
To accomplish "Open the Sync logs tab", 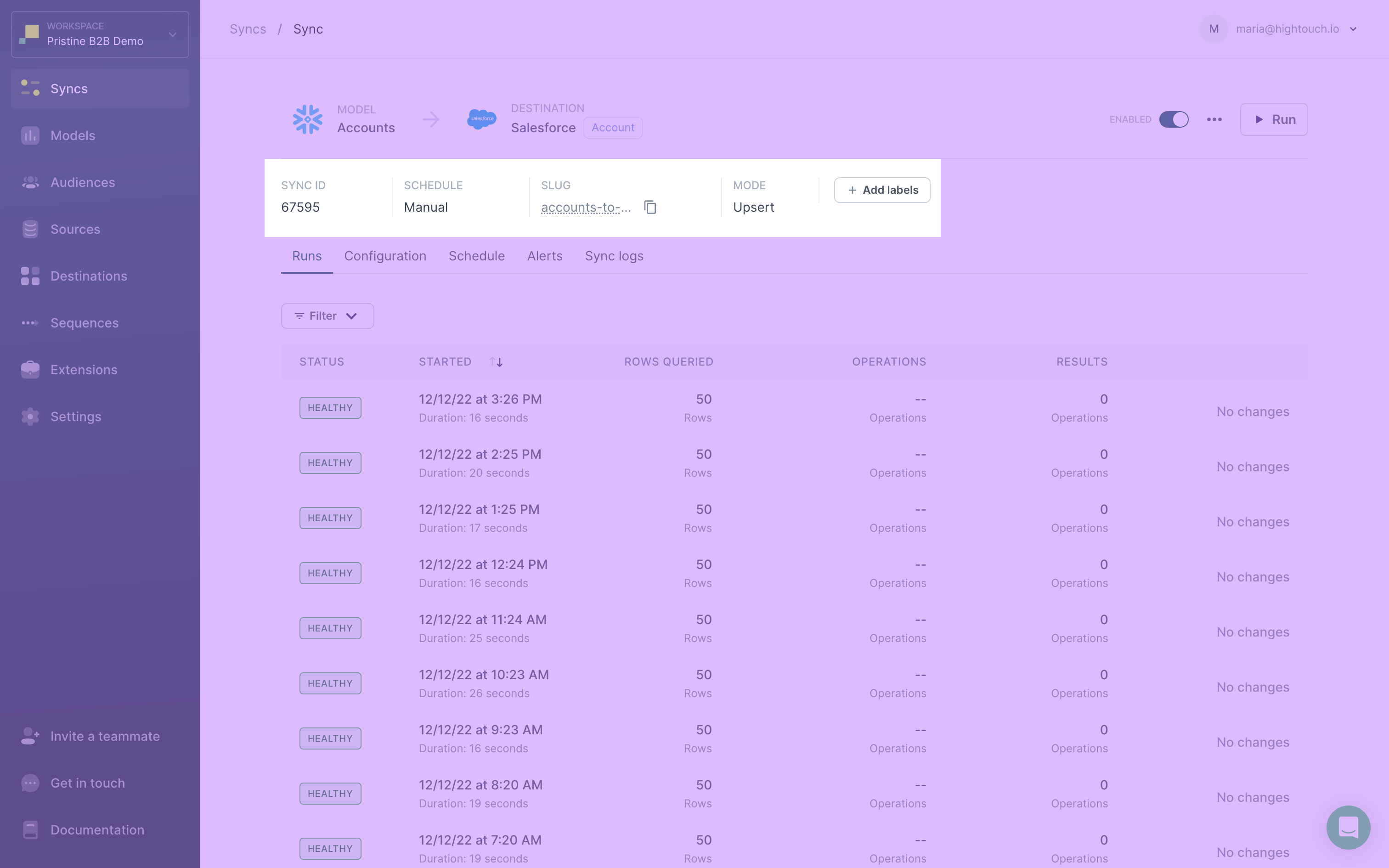I will click(614, 256).
